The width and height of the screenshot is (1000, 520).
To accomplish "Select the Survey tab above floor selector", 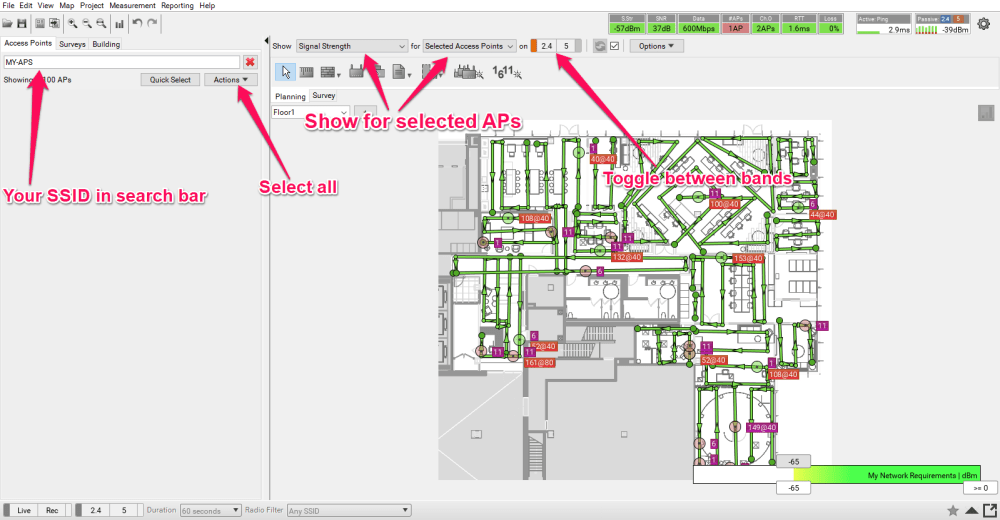I will [324, 95].
